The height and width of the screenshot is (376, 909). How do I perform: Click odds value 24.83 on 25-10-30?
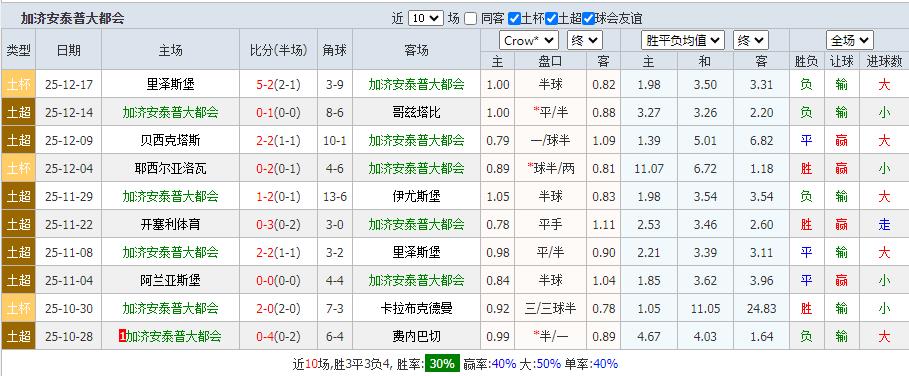coord(761,308)
